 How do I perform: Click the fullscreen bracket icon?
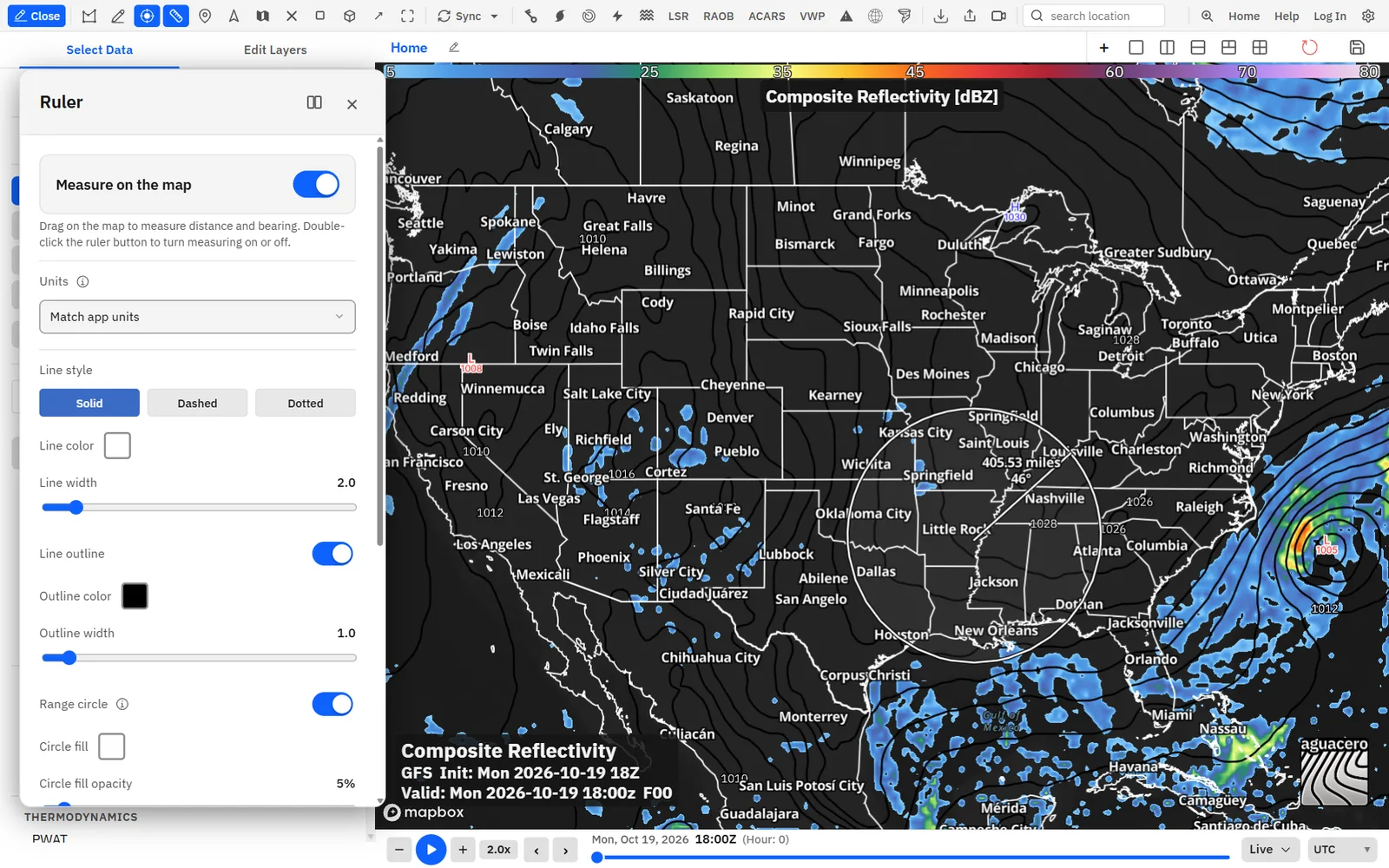[407, 16]
